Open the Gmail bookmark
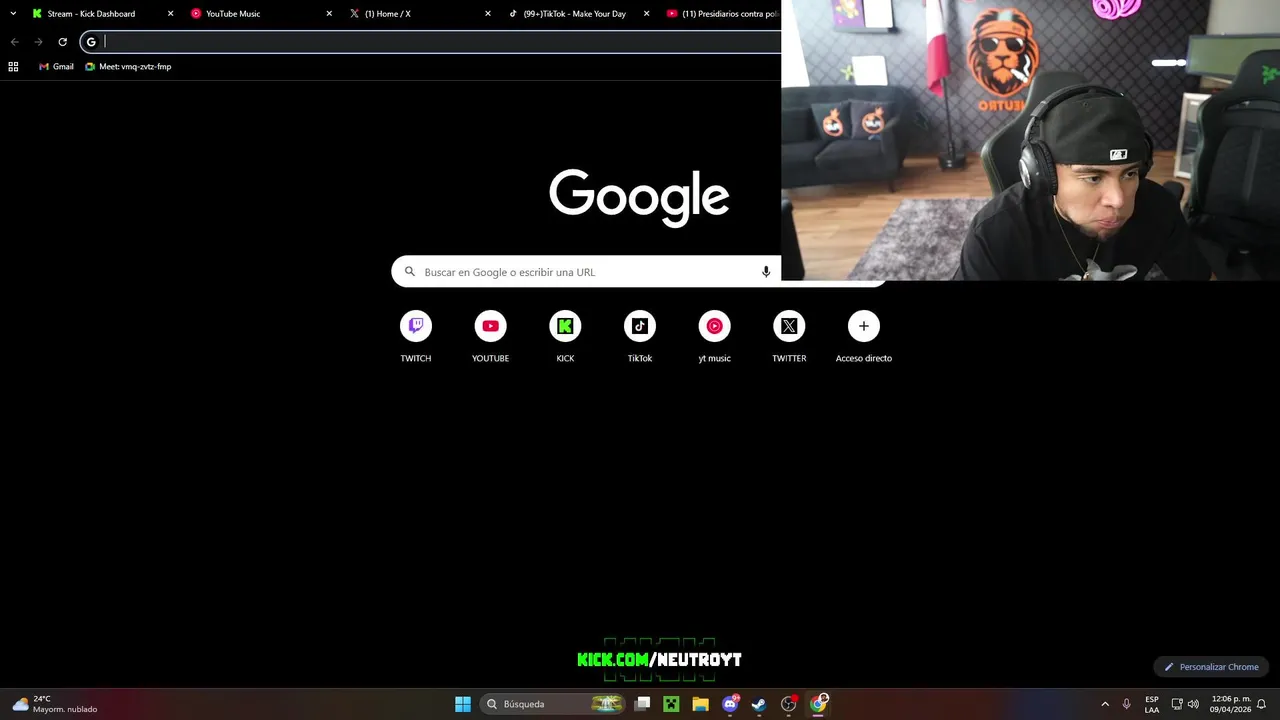The height and width of the screenshot is (720, 1280). click(56, 67)
